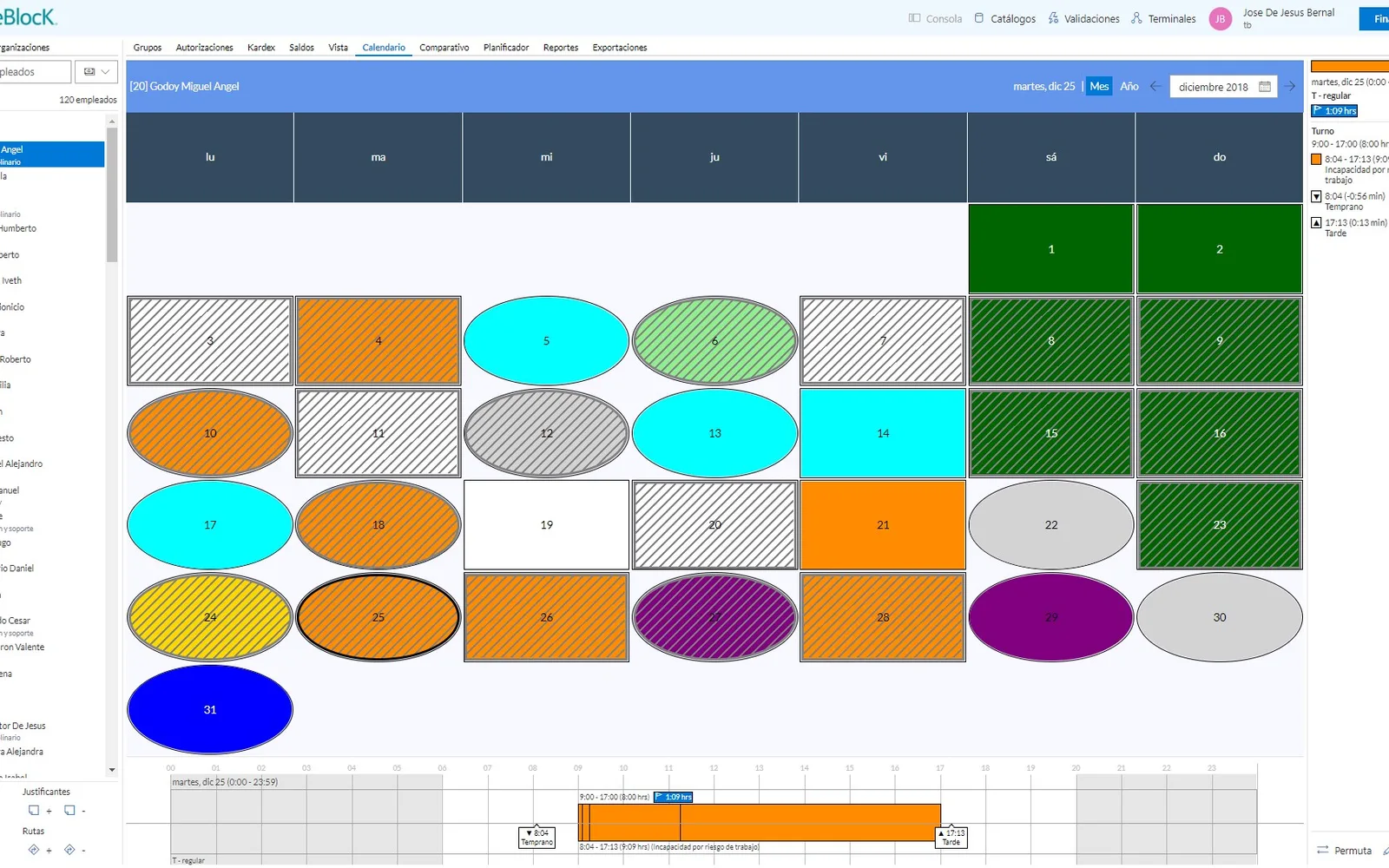The image size is (1389, 868).
Task: Open Validaciones from the top bar
Action: 1083,18
